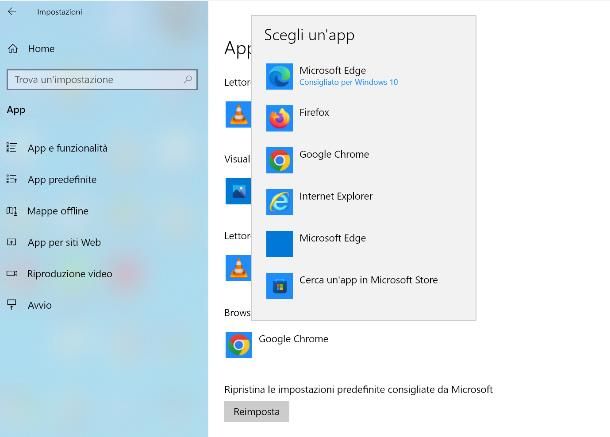The image size is (610, 437).
Task: Click default browser Google Chrome label
Action: (293, 339)
